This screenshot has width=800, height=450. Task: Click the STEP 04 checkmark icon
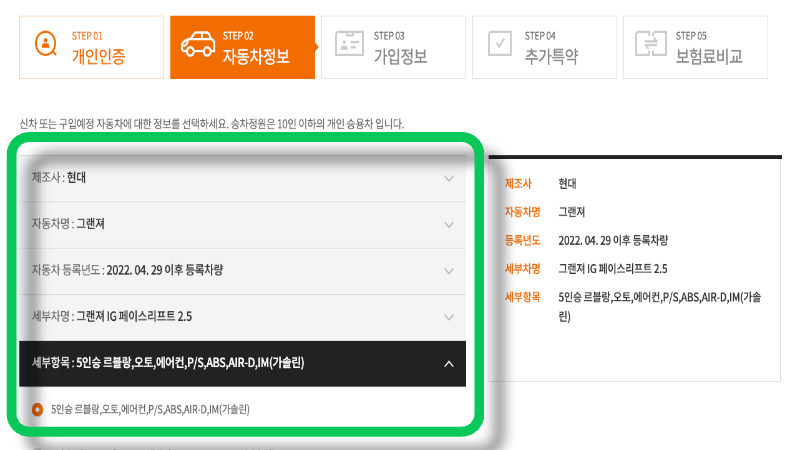500,44
